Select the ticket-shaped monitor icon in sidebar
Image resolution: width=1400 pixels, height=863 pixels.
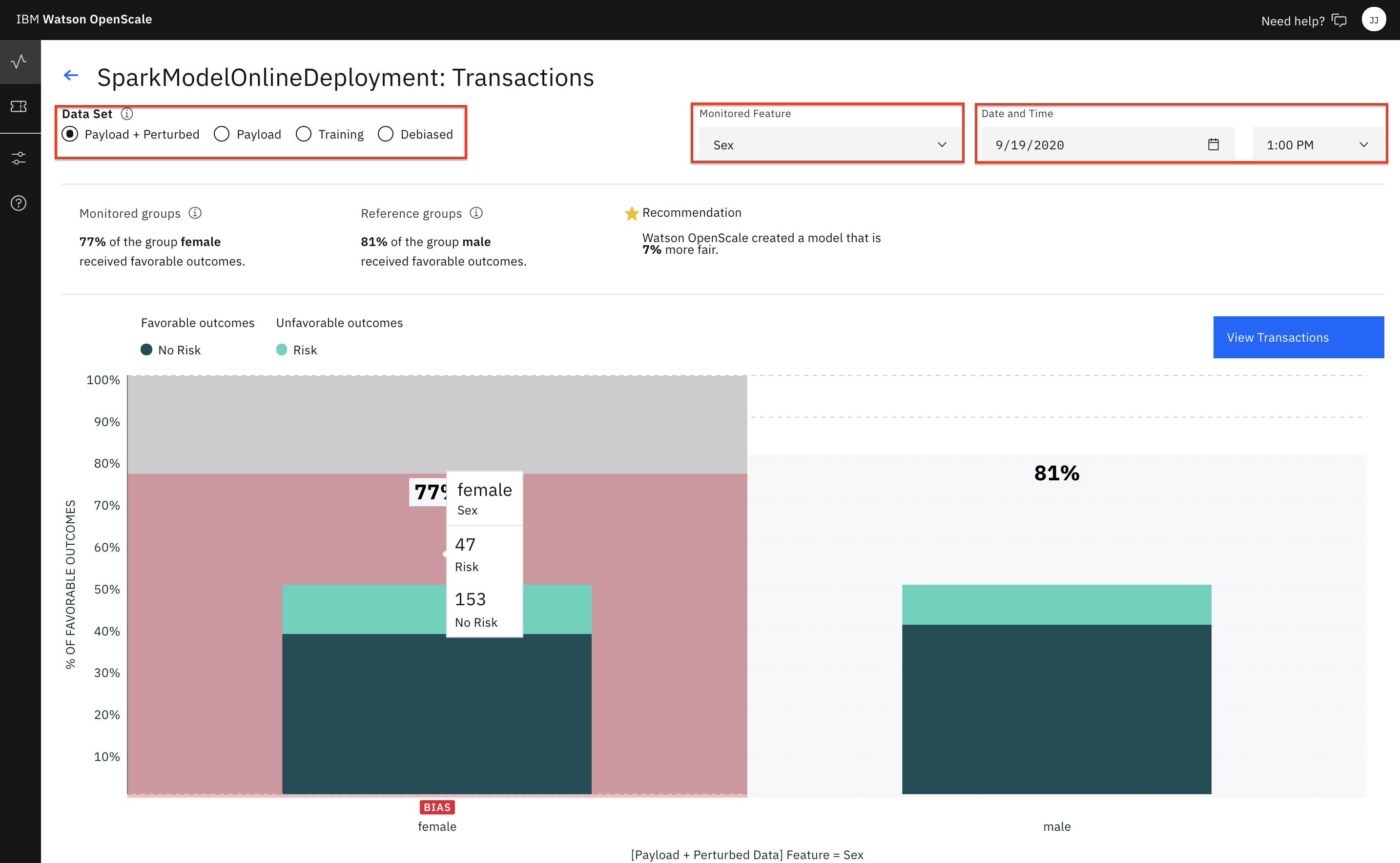[x=19, y=106]
